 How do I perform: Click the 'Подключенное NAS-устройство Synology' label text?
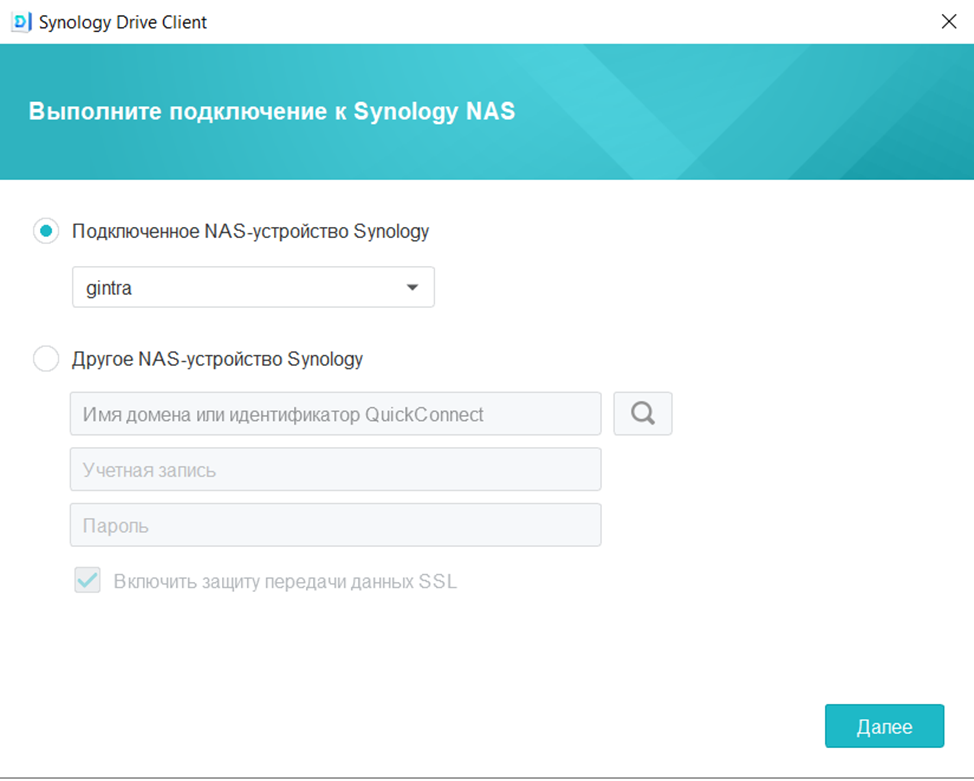tap(250, 232)
